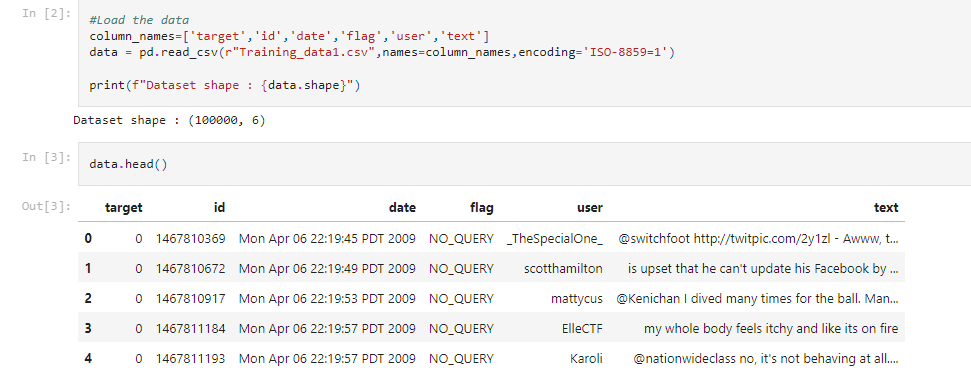Click the 'text' column header

tap(886, 208)
